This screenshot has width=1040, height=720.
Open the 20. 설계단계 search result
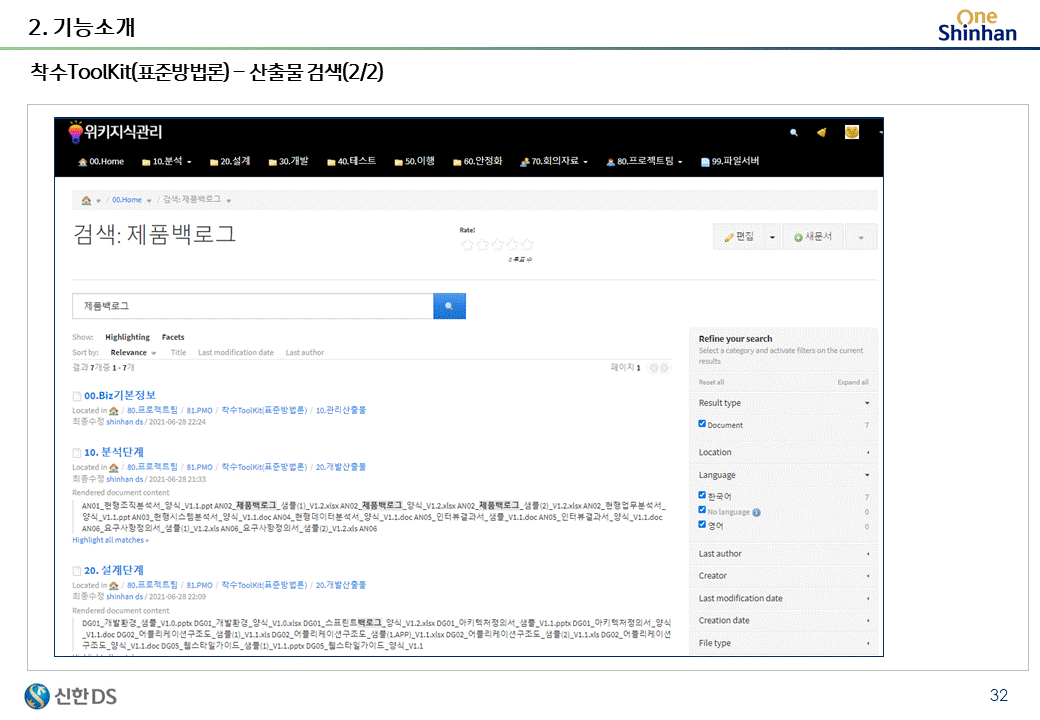click(x=114, y=570)
